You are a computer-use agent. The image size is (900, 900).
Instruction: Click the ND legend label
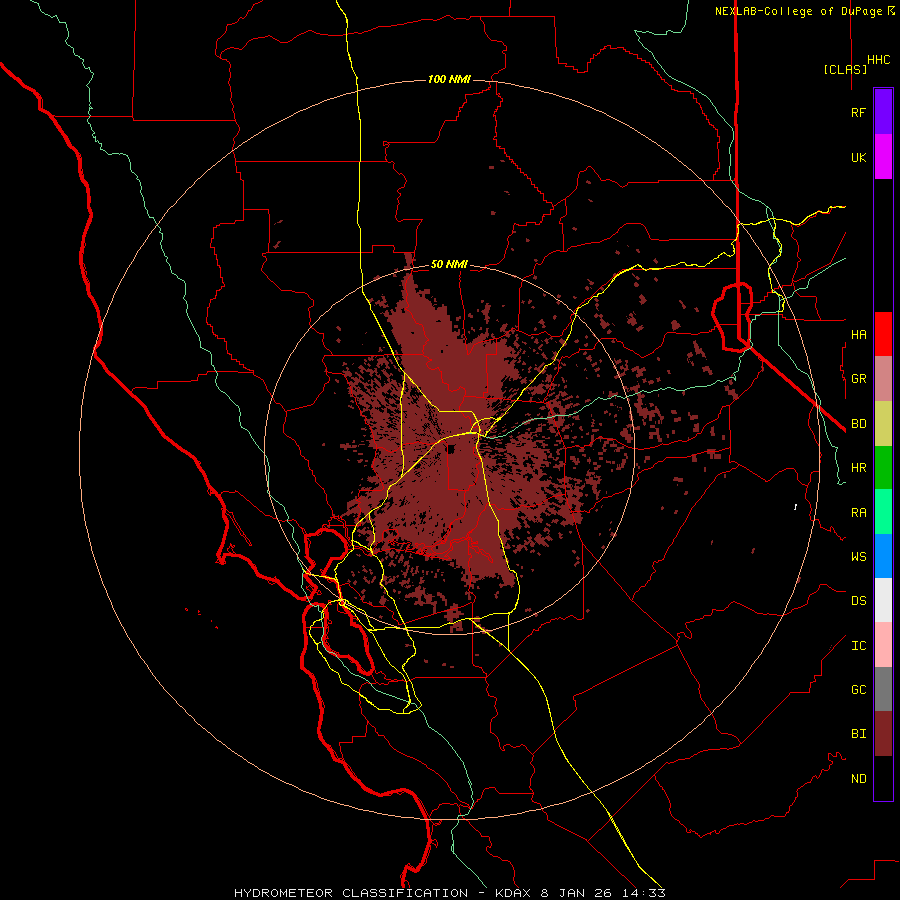pos(858,779)
